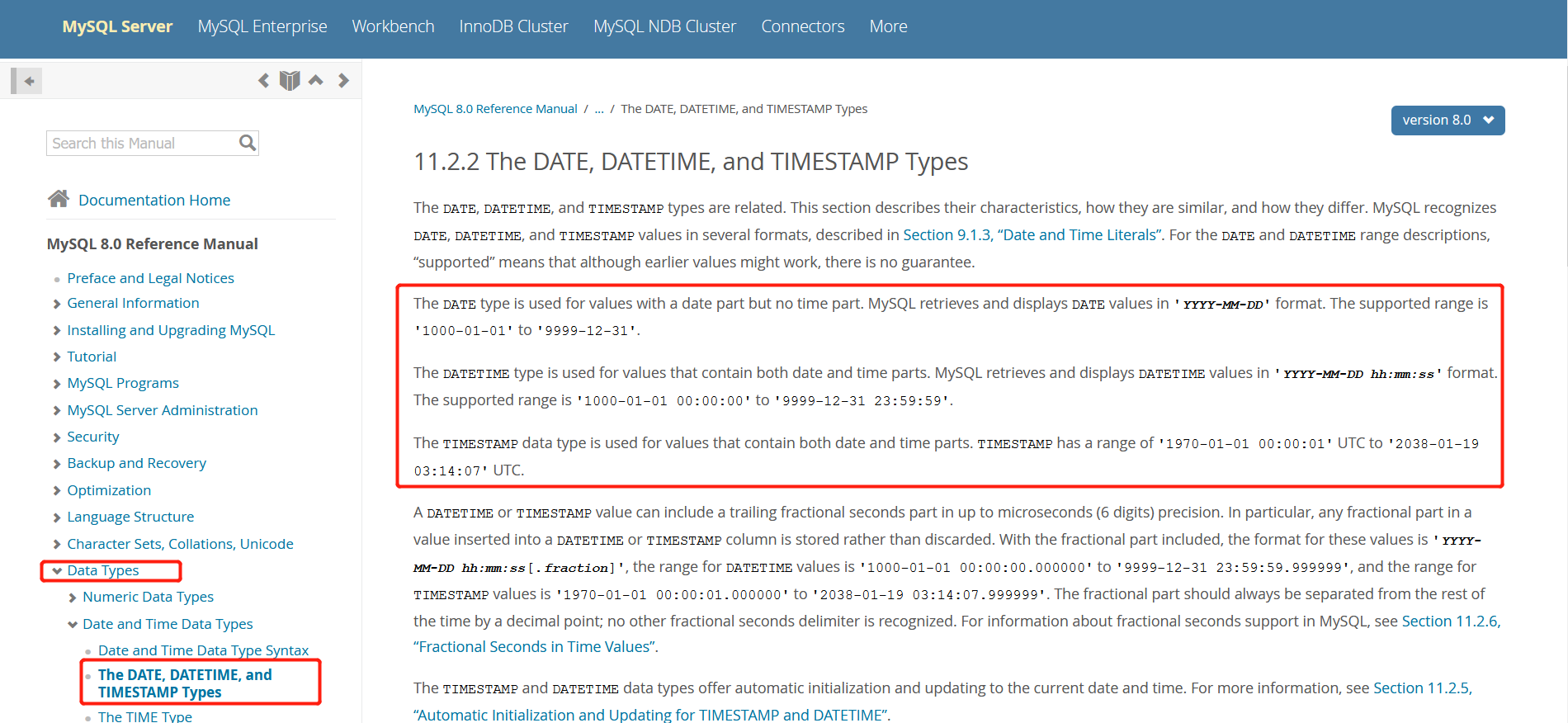Expand the Character Sets, Collations, Unicode arrow
The width and height of the screenshot is (1568, 723).
click(57, 544)
